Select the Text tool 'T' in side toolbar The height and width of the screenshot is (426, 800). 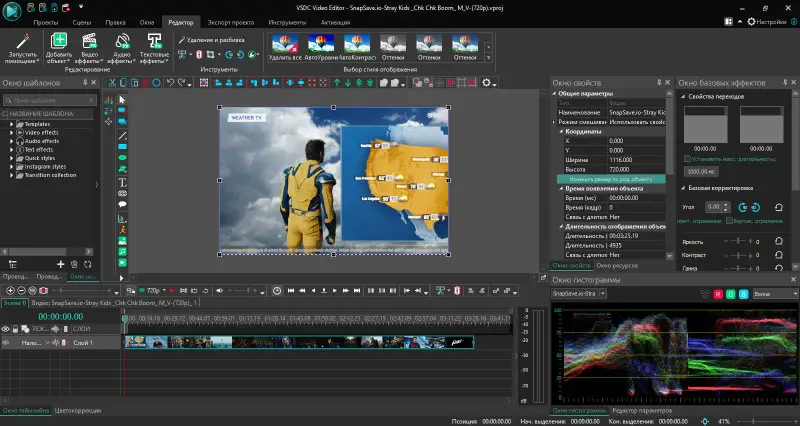[x=122, y=182]
